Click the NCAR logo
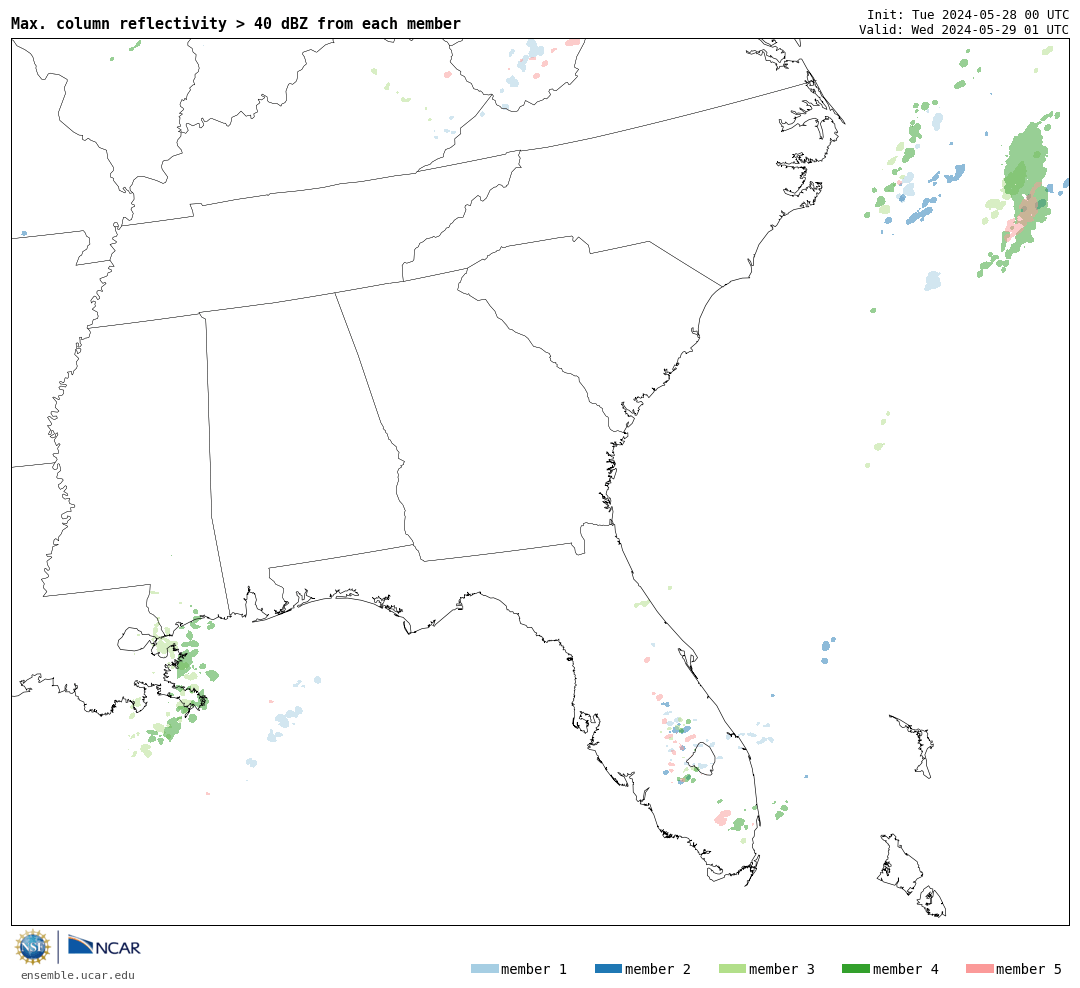The height and width of the screenshot is (988, 1080). pos(105,946)
